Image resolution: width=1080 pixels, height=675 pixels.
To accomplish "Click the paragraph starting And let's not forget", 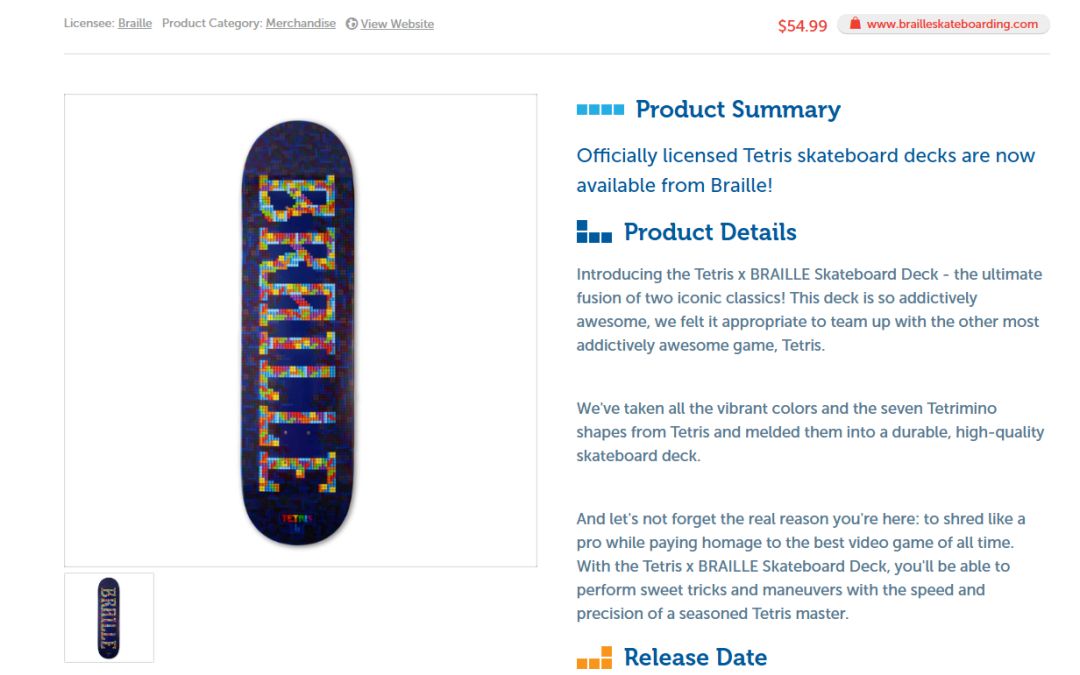I will [x=800, y=566].
